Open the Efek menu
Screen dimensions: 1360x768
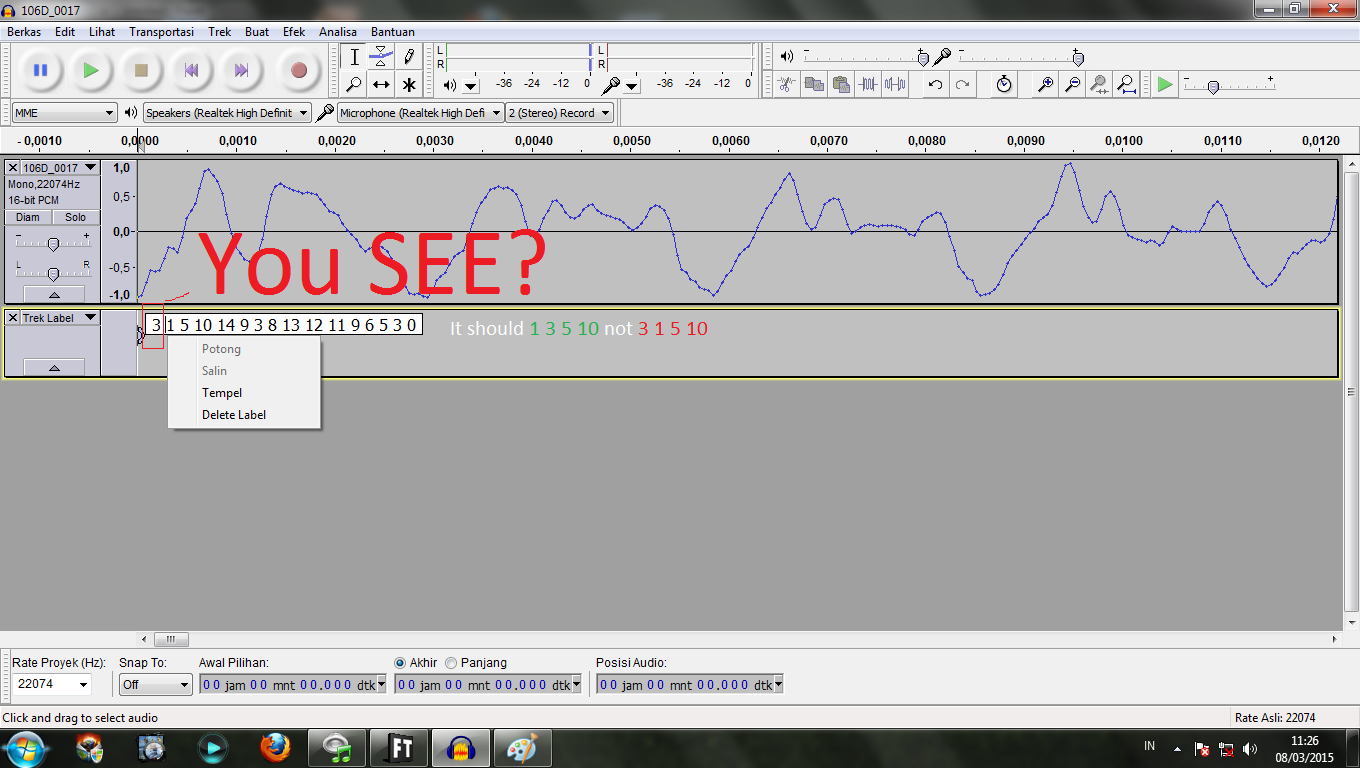pos(294,32)
